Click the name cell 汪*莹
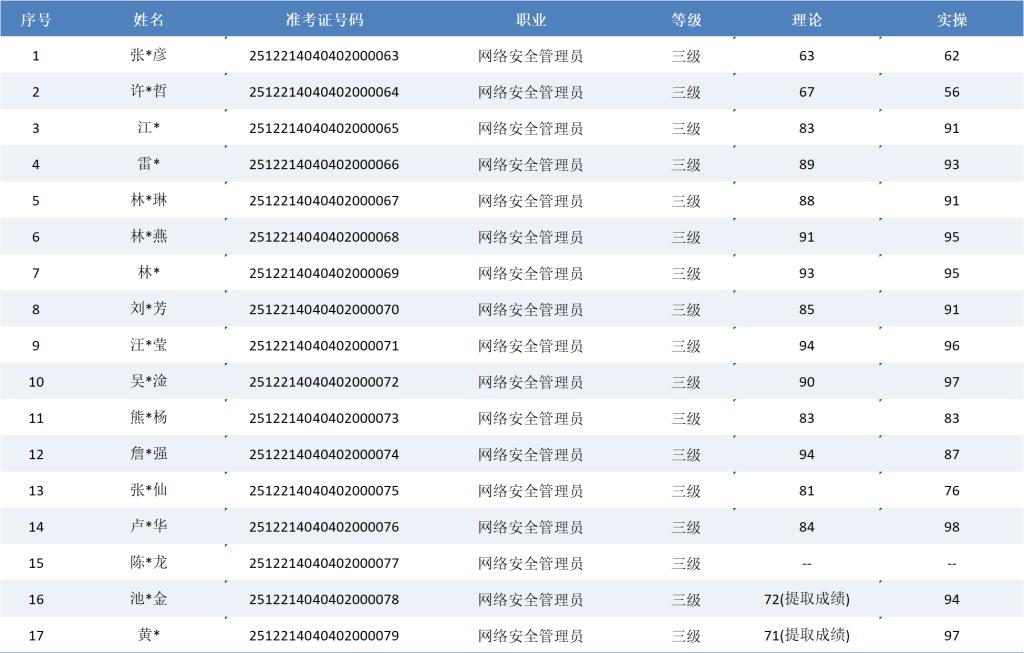The image size is (1024, 653). point(149,345)
